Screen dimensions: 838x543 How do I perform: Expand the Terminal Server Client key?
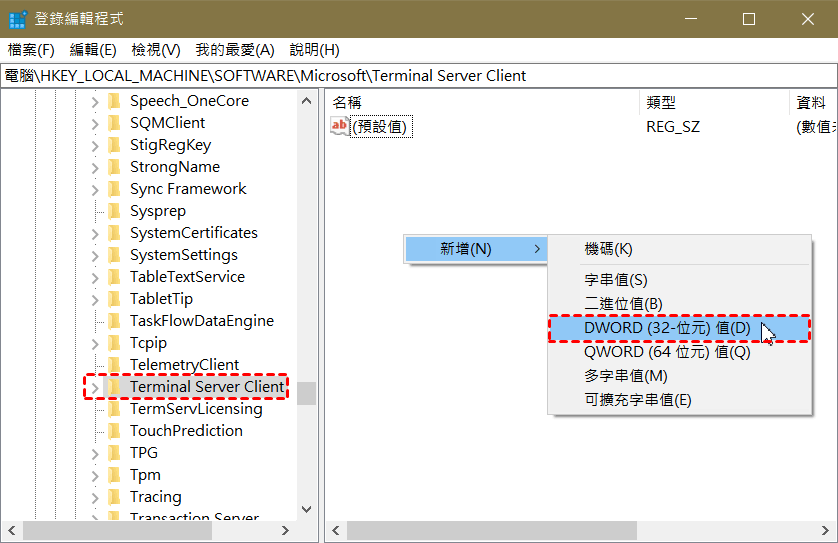95,387
